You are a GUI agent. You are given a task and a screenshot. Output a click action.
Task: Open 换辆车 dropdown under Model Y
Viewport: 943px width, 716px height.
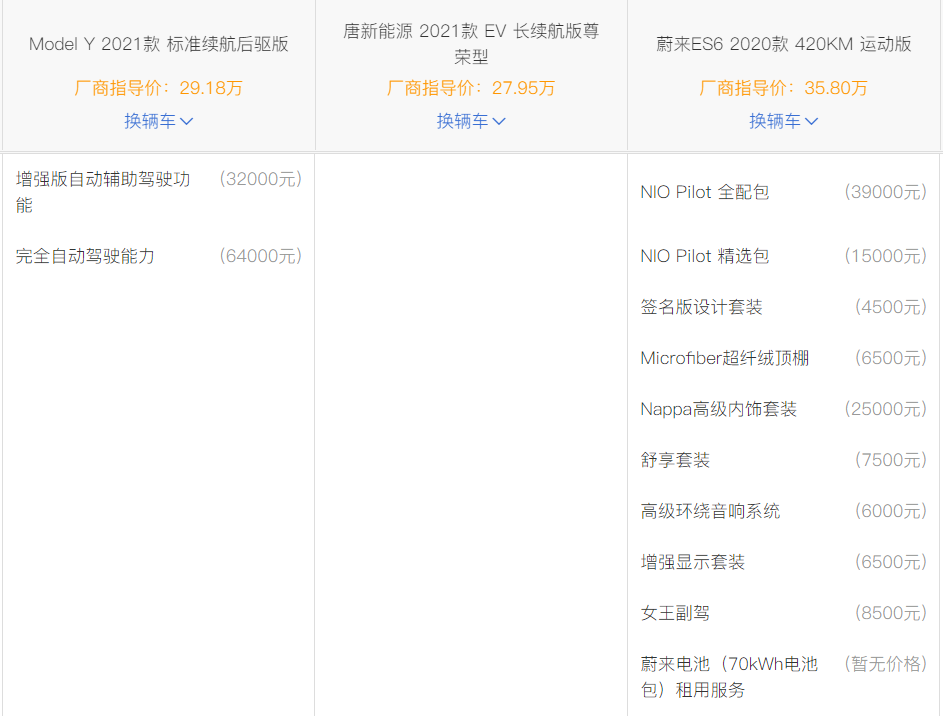point(158,121)
